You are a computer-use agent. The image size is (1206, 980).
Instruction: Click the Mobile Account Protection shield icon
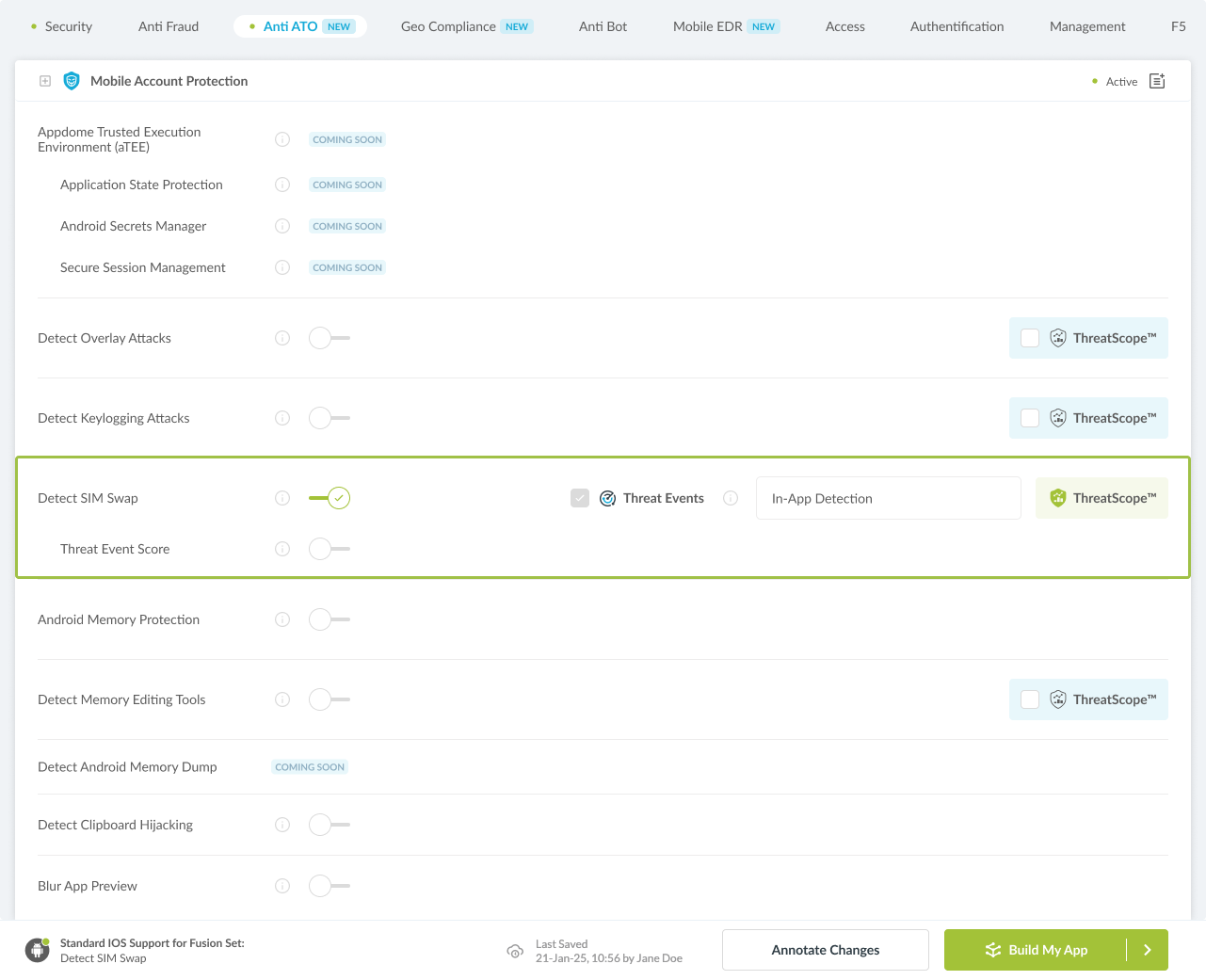click(72, 81)
